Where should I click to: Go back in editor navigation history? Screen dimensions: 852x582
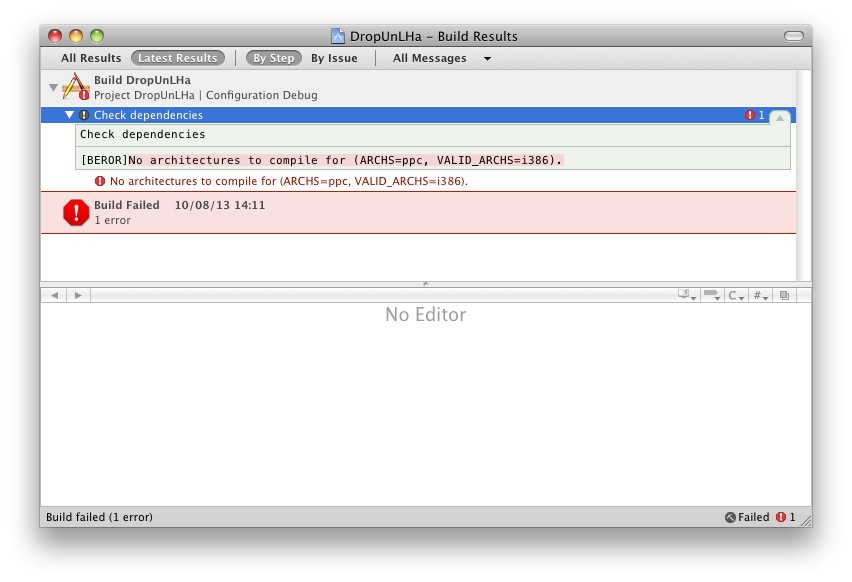54,295
